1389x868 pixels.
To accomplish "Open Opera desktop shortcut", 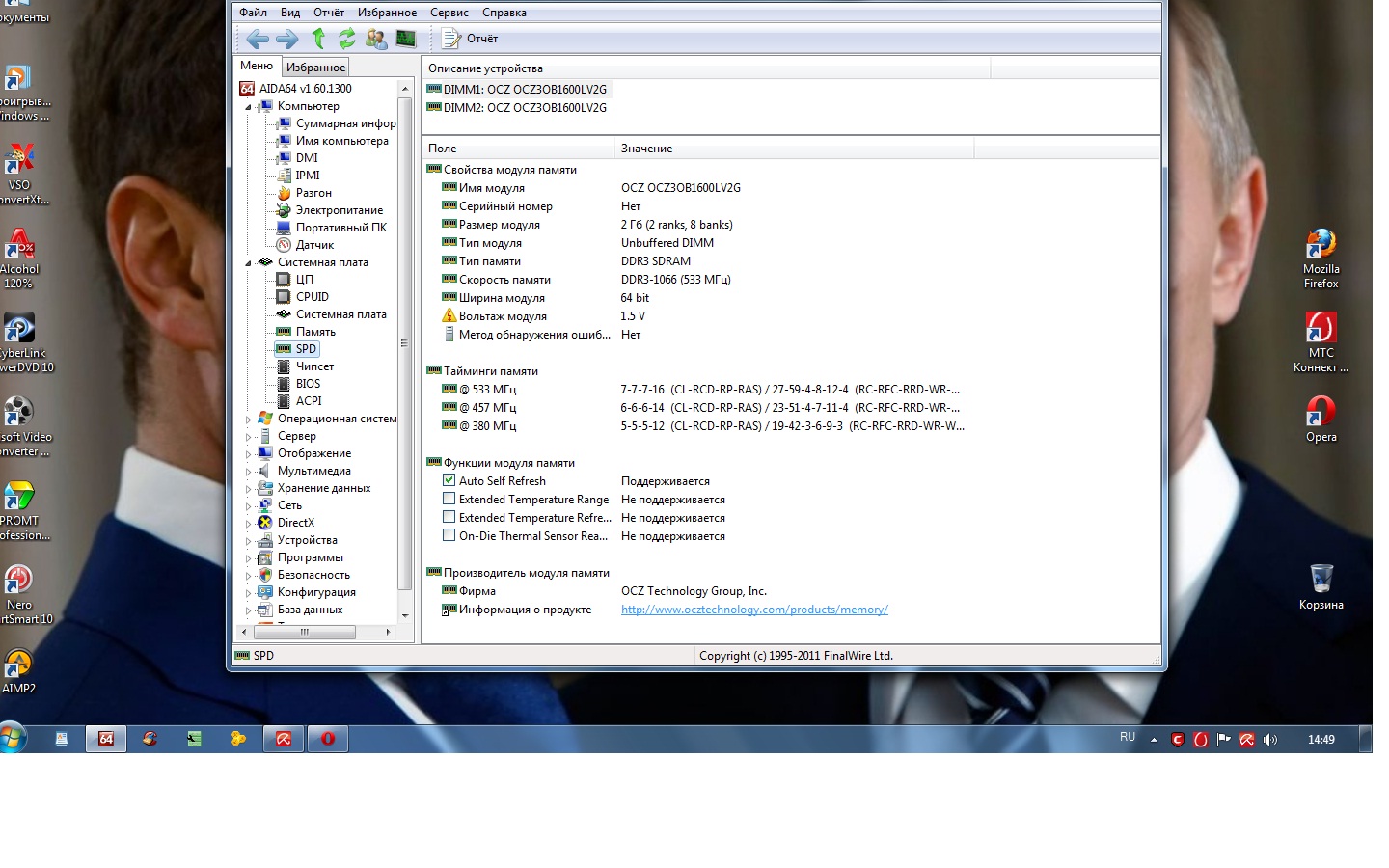I will (1321, 420).
